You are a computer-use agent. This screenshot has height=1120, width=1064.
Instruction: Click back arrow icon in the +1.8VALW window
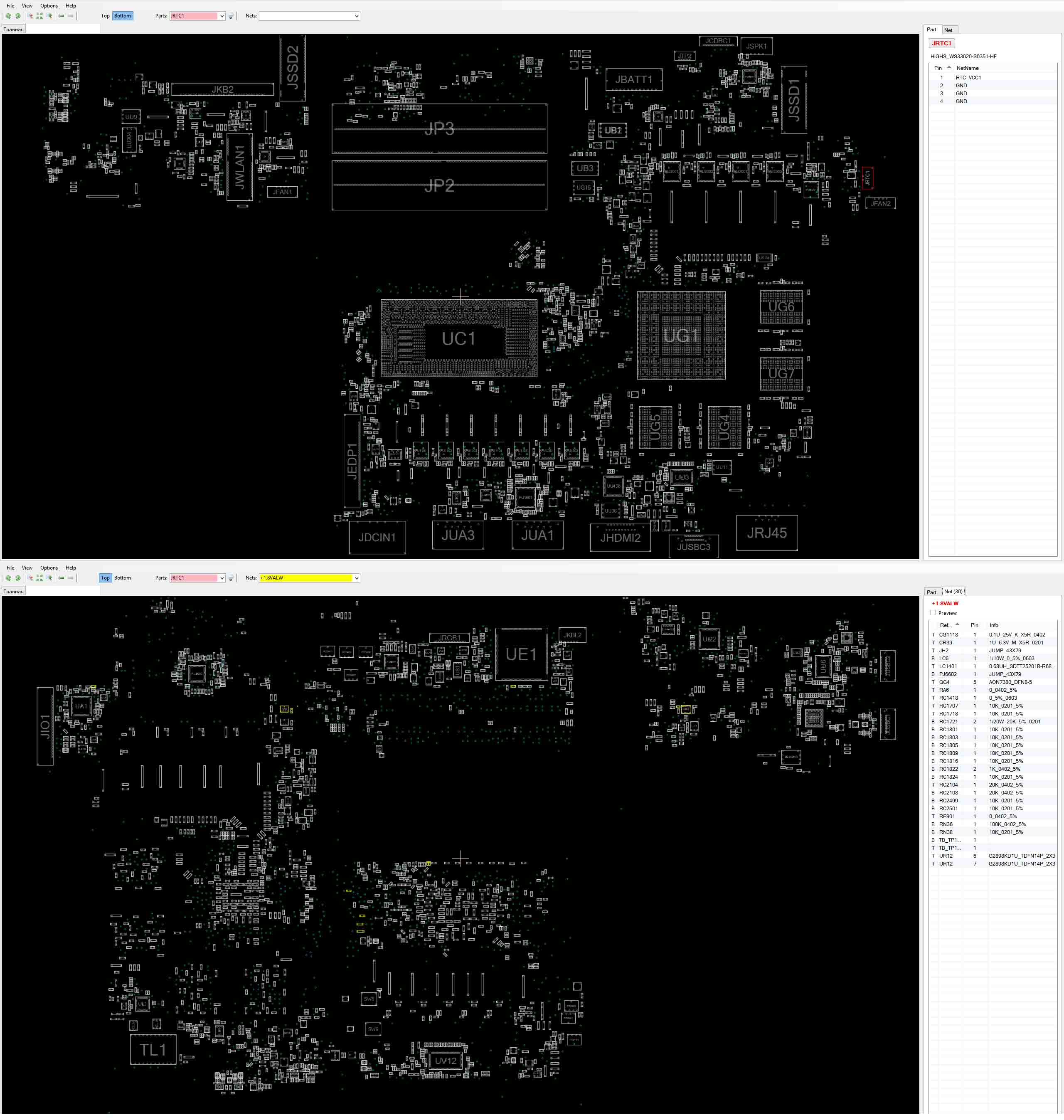[61, 577]
